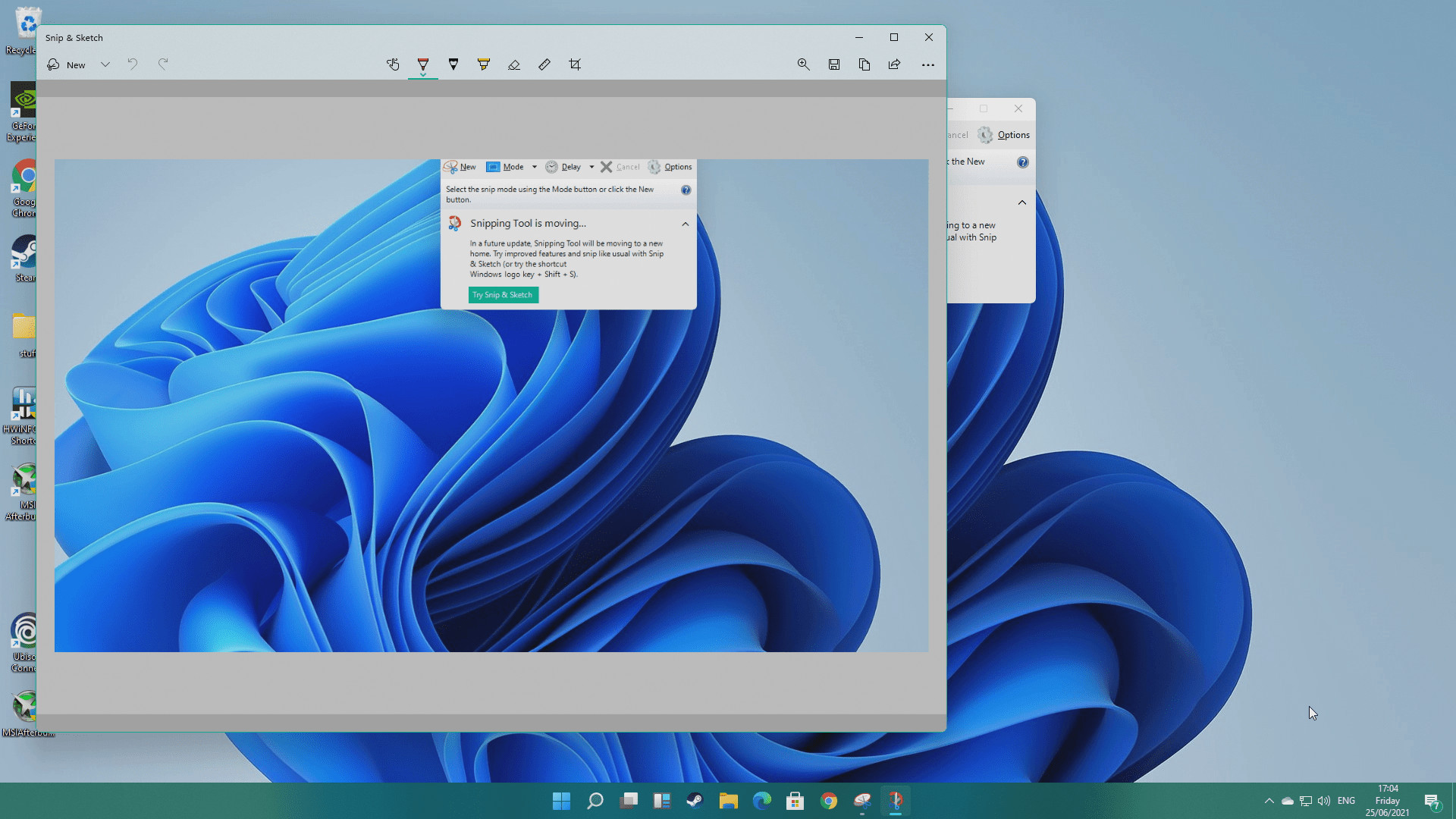The image size is (1456, 819).
Task: Open File Explorer from taskbar
Action: click(729, 801)
